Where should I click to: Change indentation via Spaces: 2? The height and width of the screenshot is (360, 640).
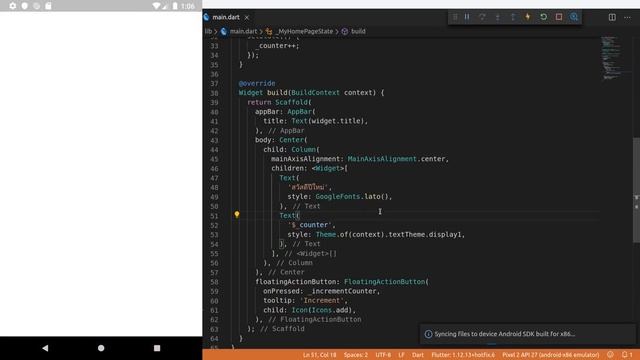(x=356, y=355)
